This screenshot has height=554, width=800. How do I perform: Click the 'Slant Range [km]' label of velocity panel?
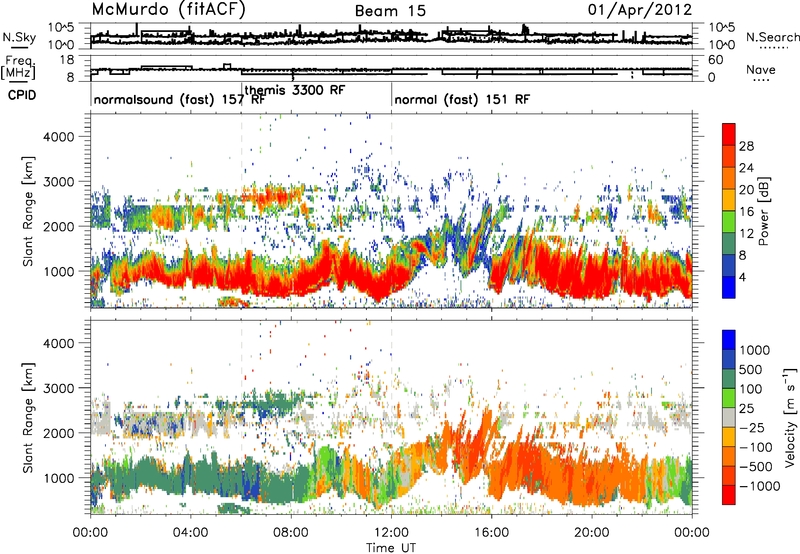[28, 418]
